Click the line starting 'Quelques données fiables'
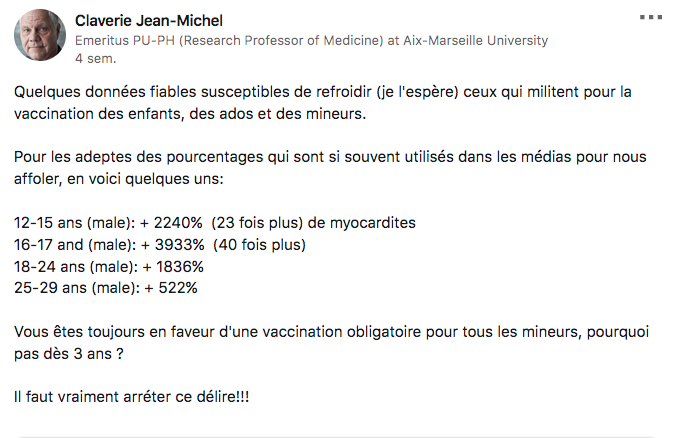Screen dimensions: 675x438 coord(322,92)
